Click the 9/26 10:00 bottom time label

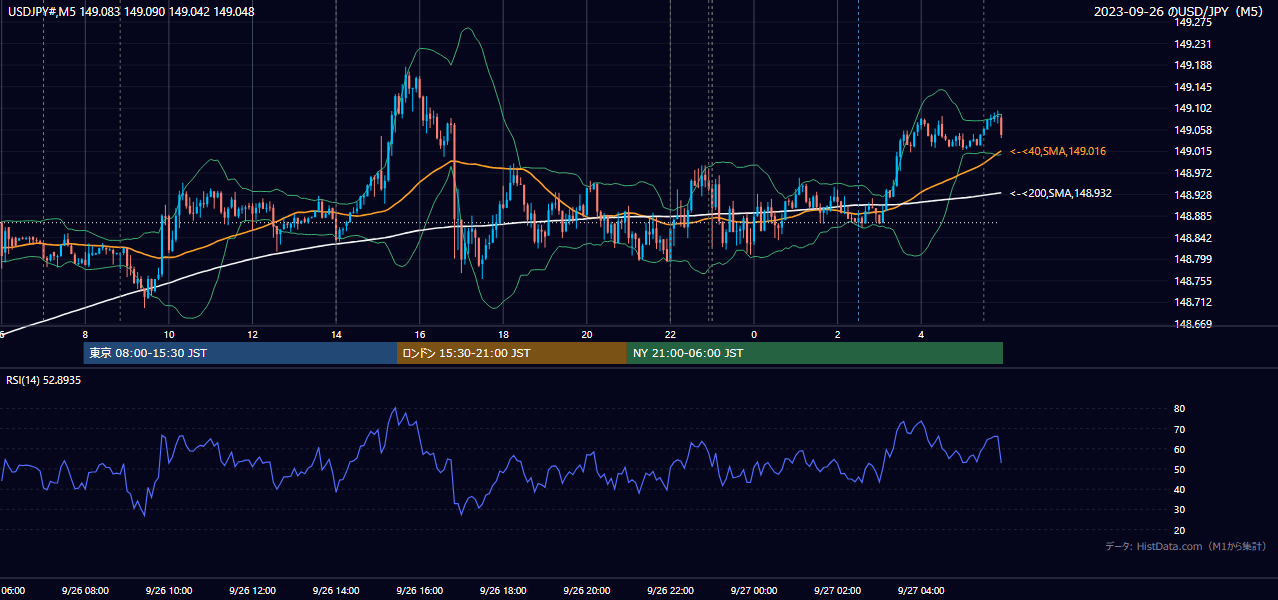point(168,591)
